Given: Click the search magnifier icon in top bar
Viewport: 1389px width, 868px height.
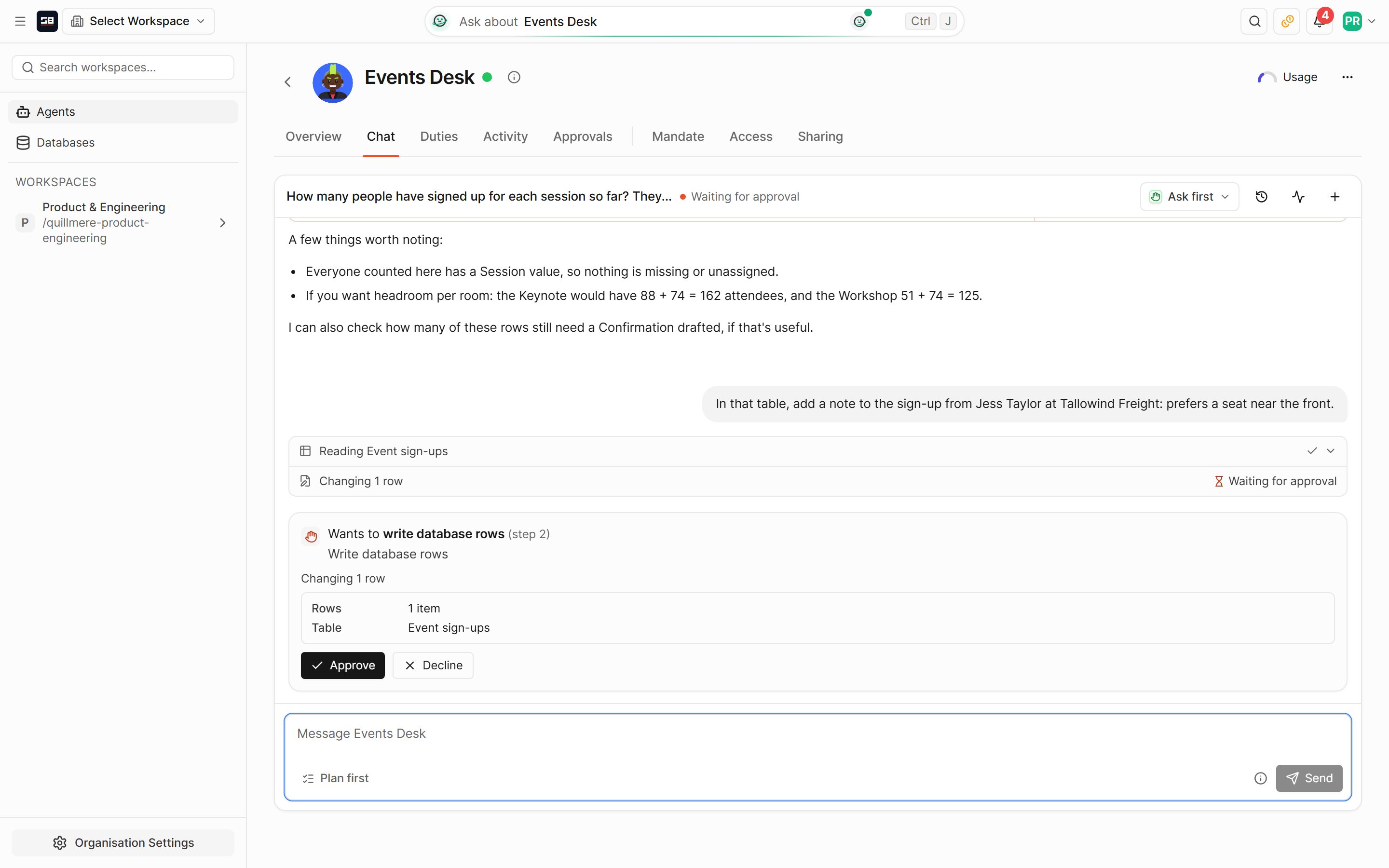Looking at the screenshot, I should (x=1254, y=21).
